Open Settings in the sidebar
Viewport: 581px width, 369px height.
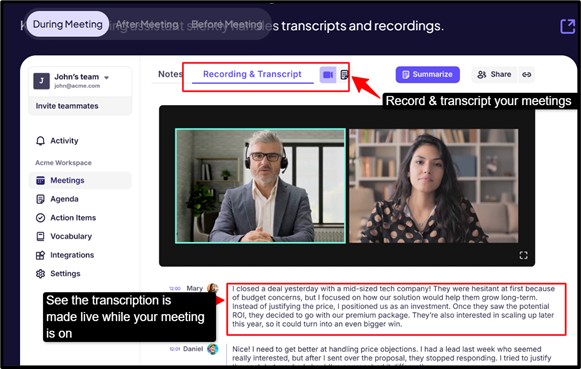(x=65, y=274)
